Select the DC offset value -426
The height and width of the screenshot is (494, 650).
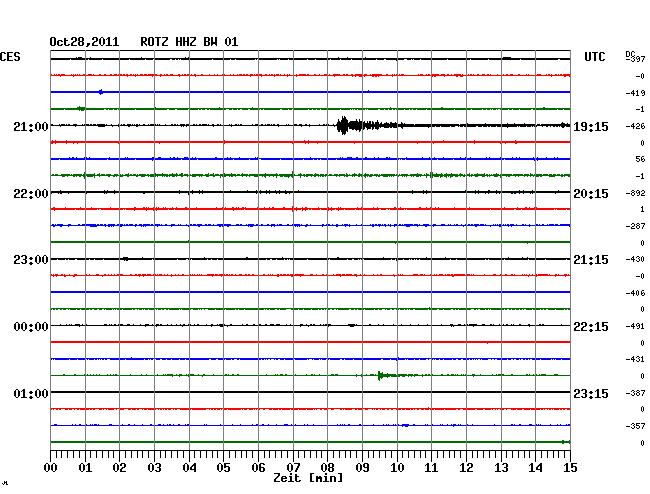635,126
